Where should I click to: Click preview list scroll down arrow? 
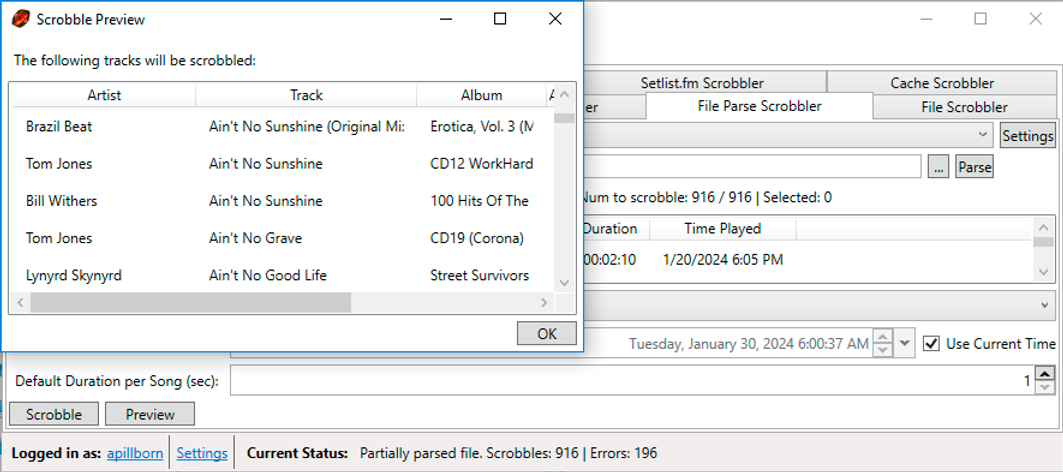click(565, 282)
